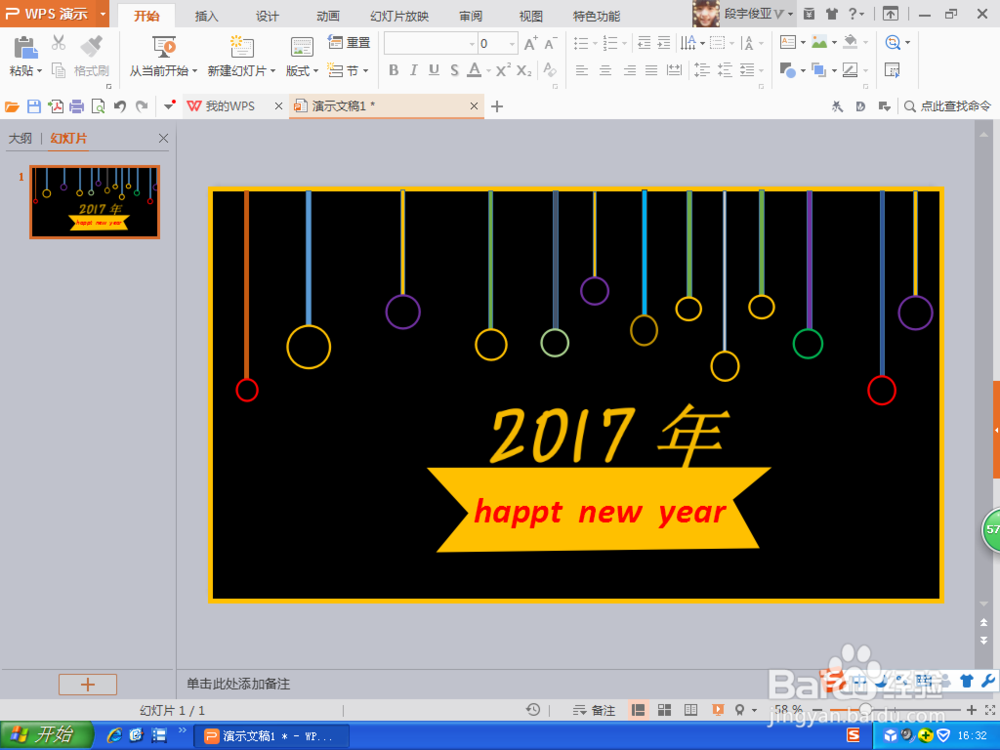This screenshot has height=750, width=1000.
Task: Select slide 1 thumbnail in the panel
Action: 94,201
